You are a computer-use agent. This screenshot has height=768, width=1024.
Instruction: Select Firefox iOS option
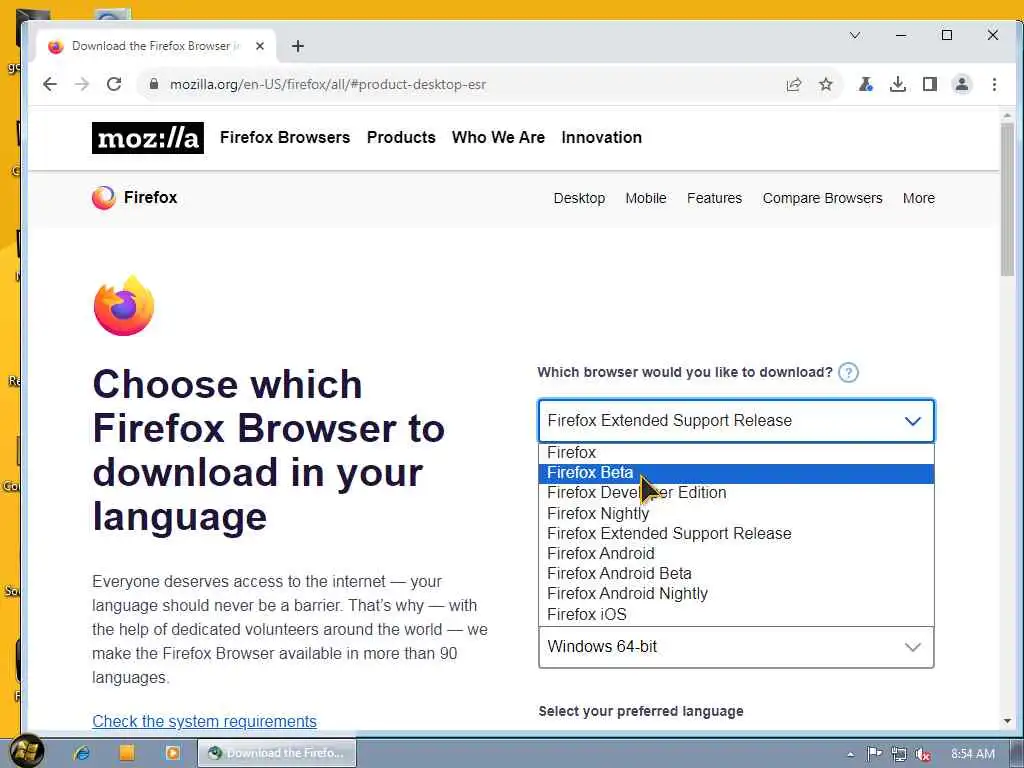point(736,615)
